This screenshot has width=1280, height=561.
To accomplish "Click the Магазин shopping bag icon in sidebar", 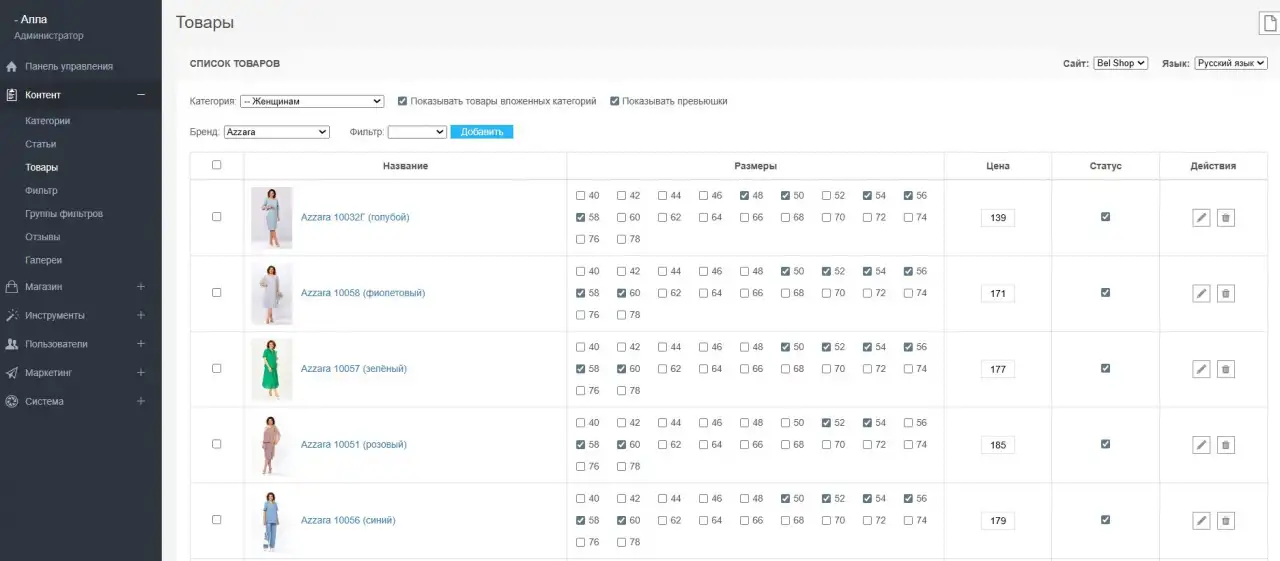I will (x=12, y=287).
